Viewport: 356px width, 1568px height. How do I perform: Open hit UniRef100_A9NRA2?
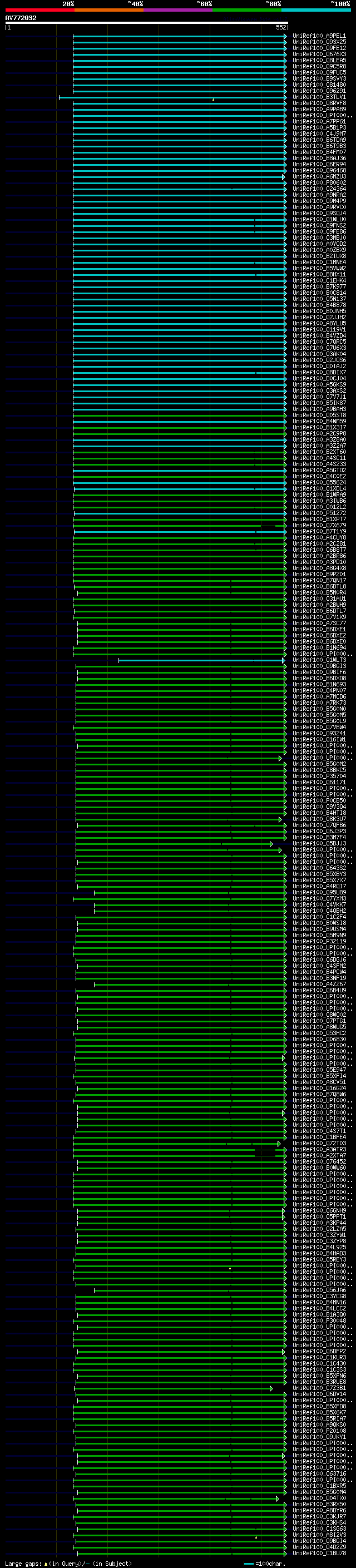319,195
